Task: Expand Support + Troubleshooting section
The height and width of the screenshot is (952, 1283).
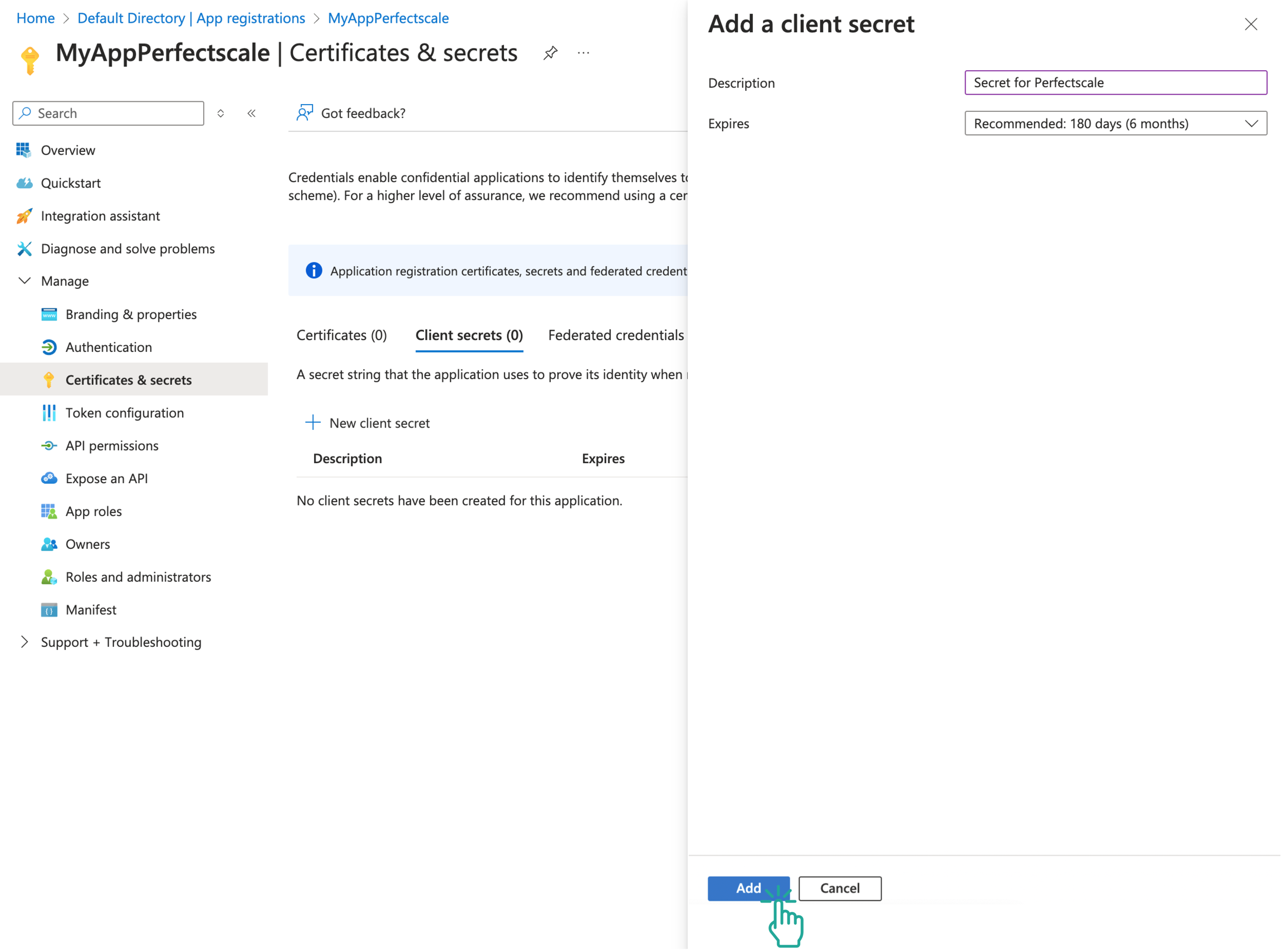Action: [25, 642]
